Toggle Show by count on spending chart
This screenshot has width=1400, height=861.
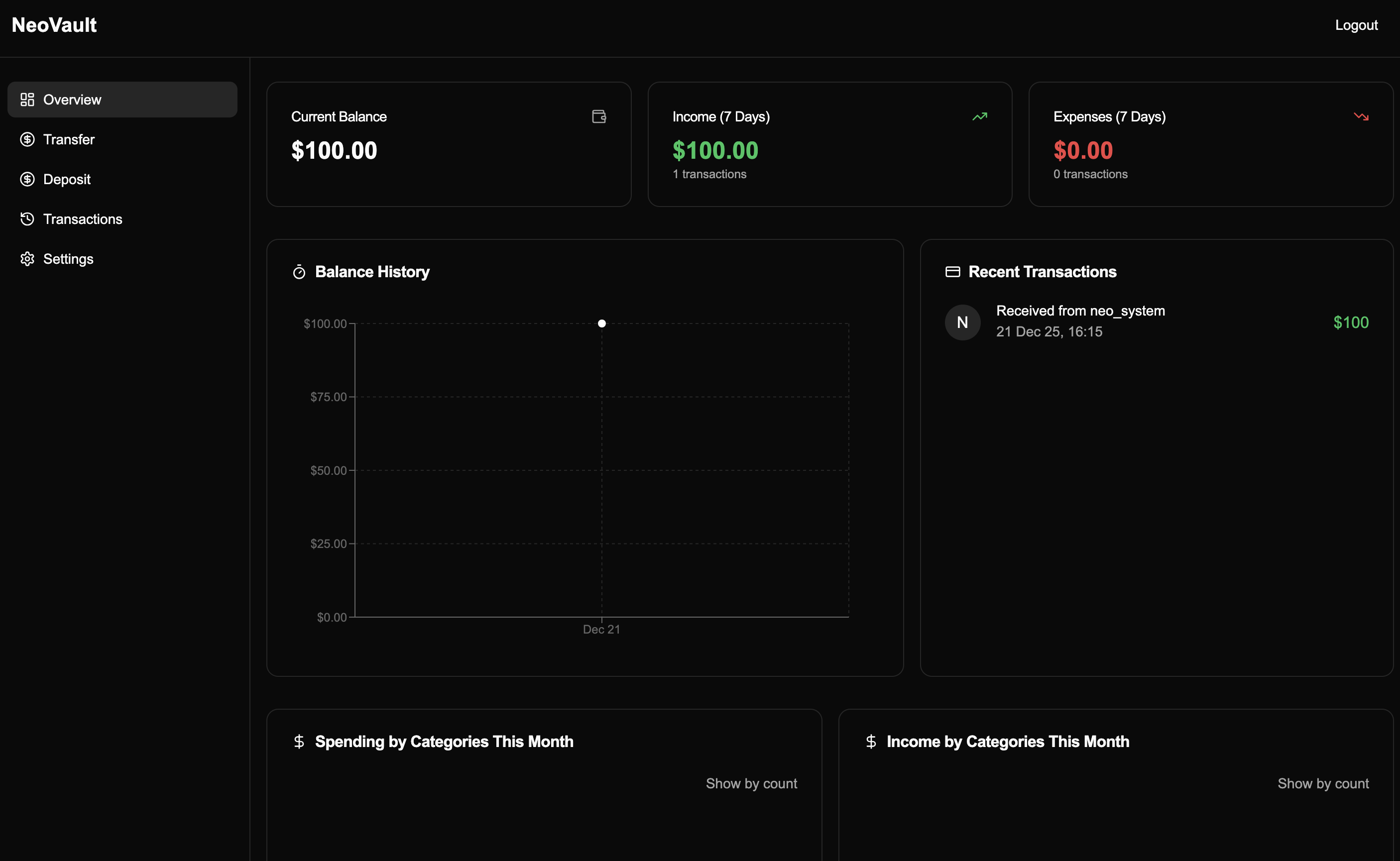click(751, 783)
